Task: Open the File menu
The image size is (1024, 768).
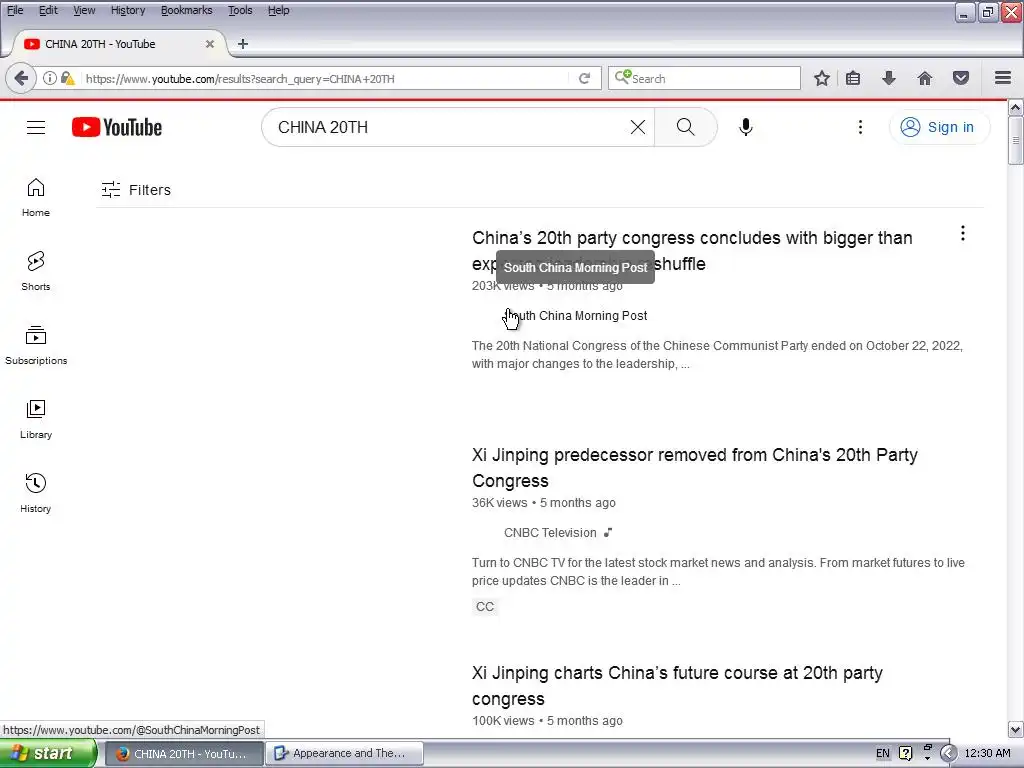Action: click(14, 10)
